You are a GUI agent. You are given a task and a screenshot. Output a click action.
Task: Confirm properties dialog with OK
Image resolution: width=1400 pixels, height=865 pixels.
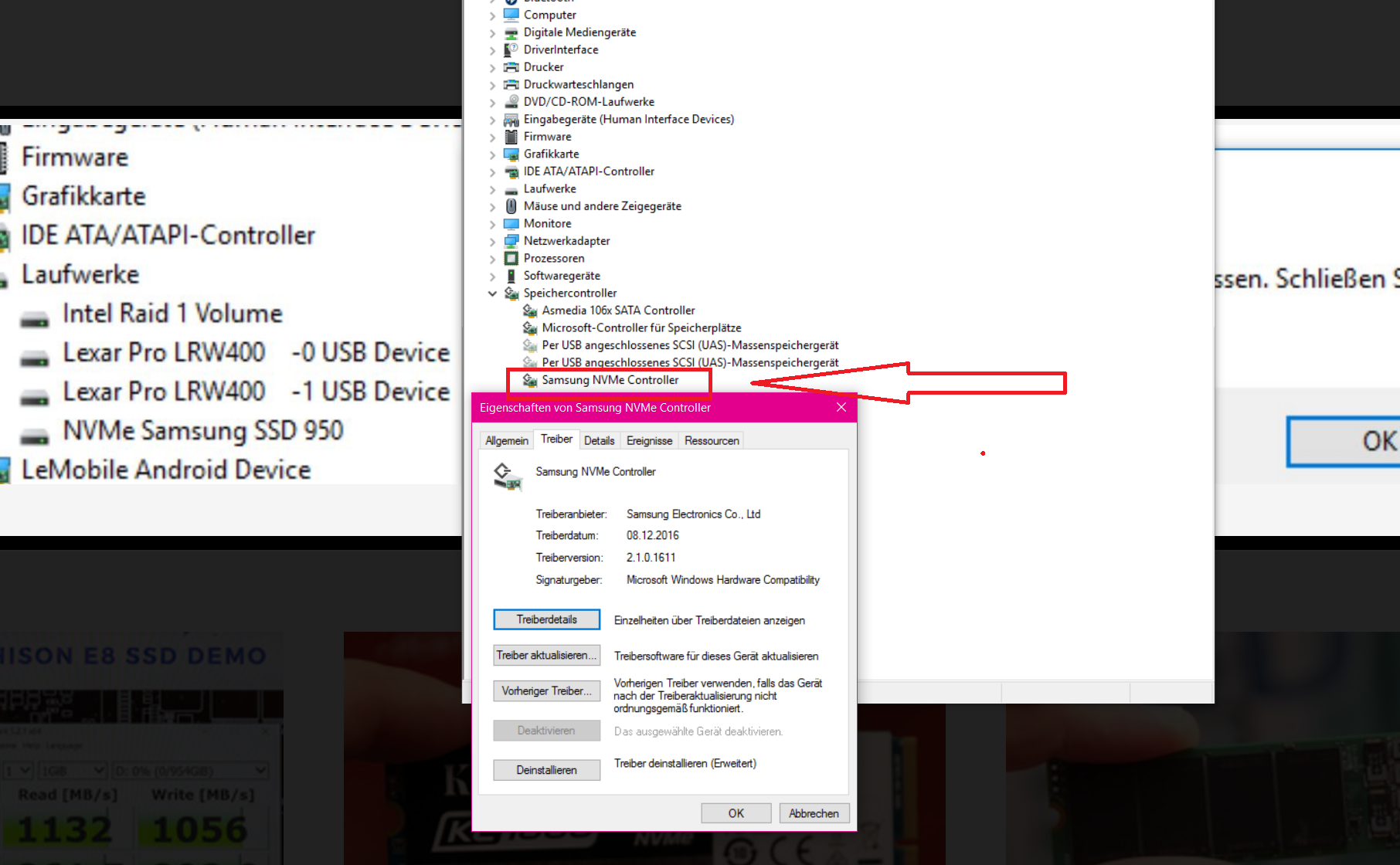[x=736, y=813]
